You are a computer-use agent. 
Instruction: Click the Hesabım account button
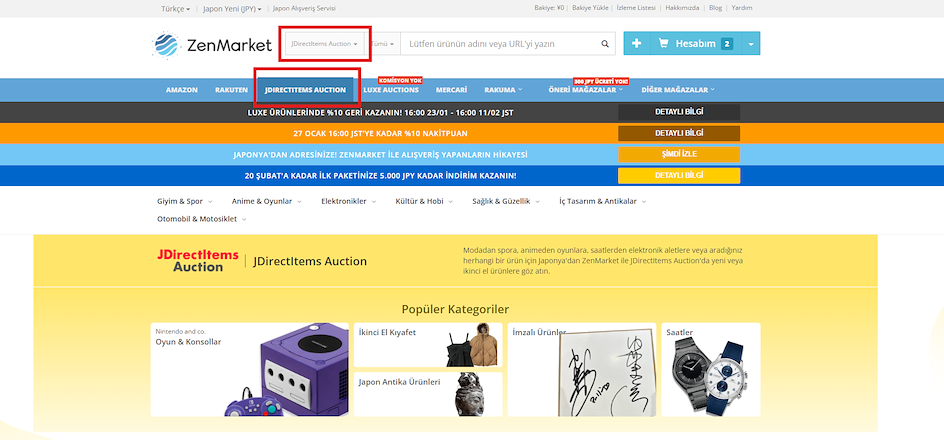(695, 43)
